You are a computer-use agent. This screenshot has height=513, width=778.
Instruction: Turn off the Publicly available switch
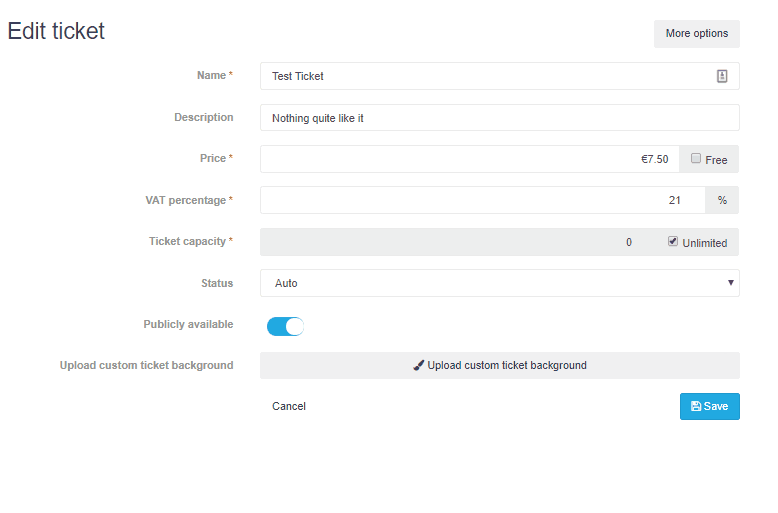(x=285, y=326)
